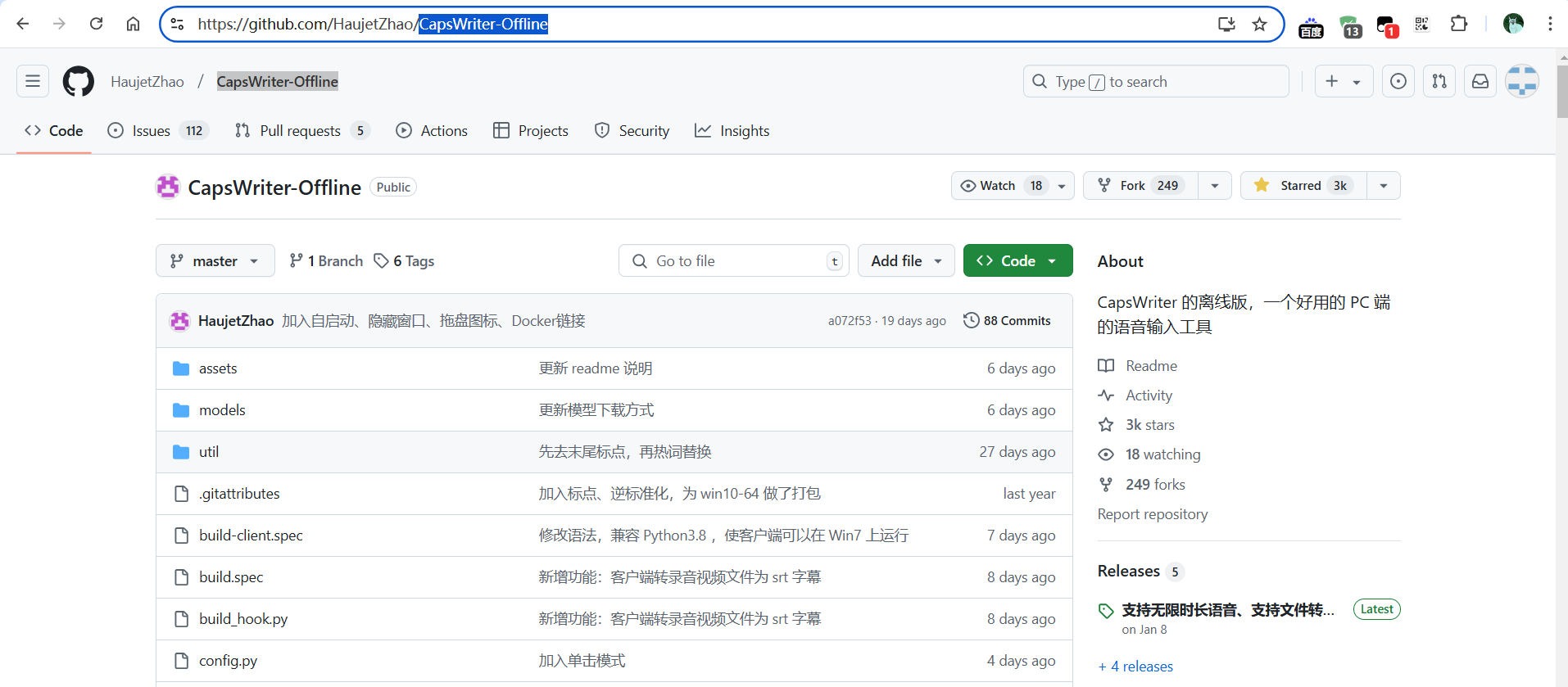Open the GitHub user avatar menu
This screenshot has height=687, width=1568.
tap(1522, 81)
